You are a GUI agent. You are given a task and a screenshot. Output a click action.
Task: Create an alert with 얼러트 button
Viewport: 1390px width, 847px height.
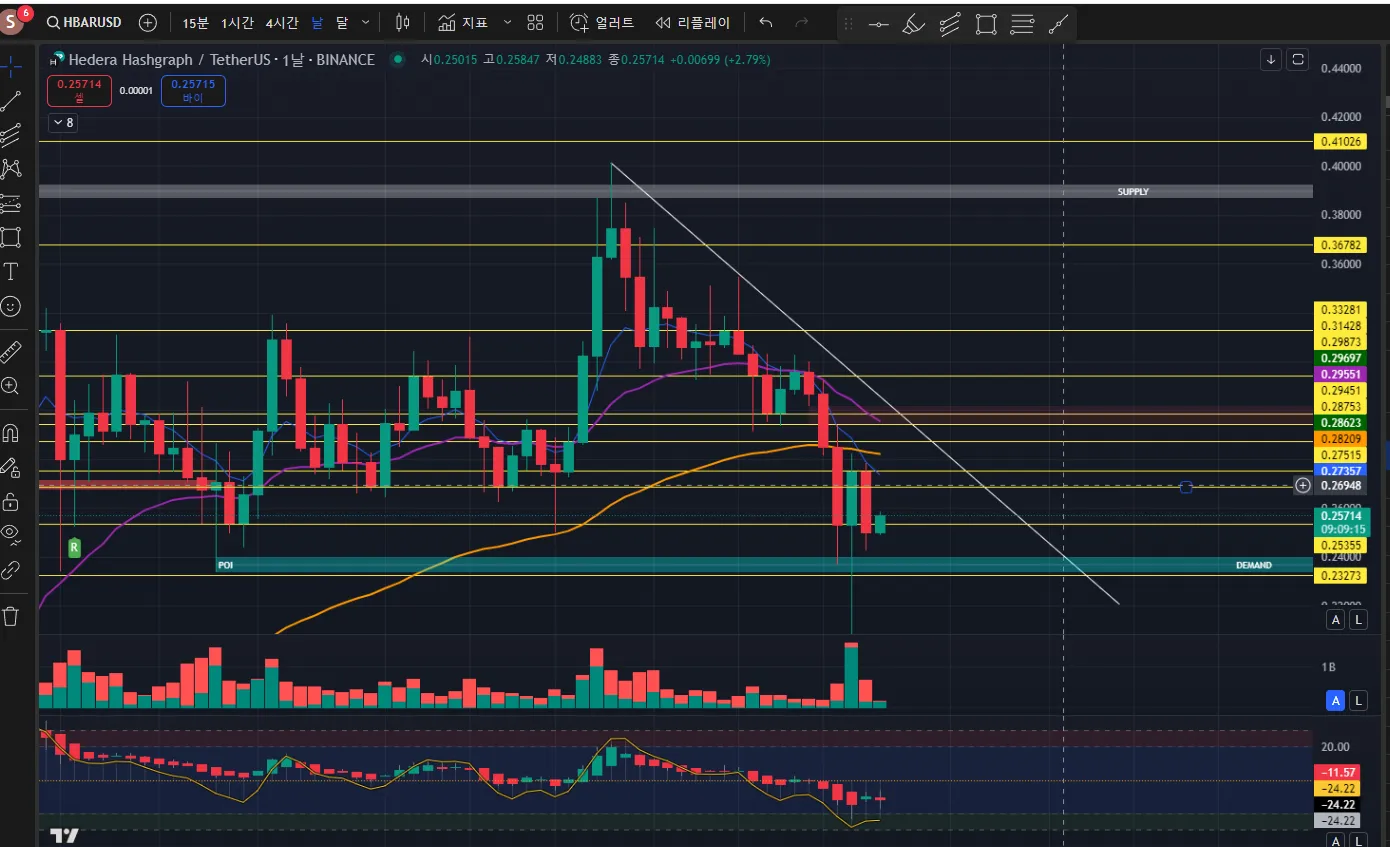coord(602,22)
